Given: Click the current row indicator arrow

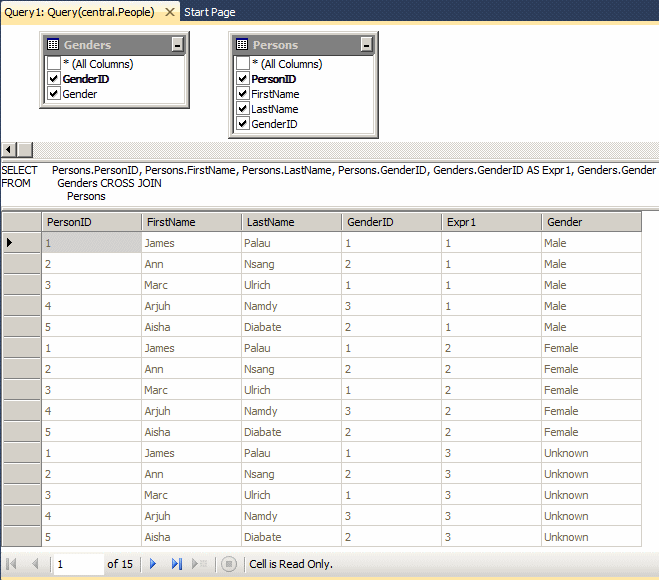Looking at the screenshot, I should tap(10, 242).
